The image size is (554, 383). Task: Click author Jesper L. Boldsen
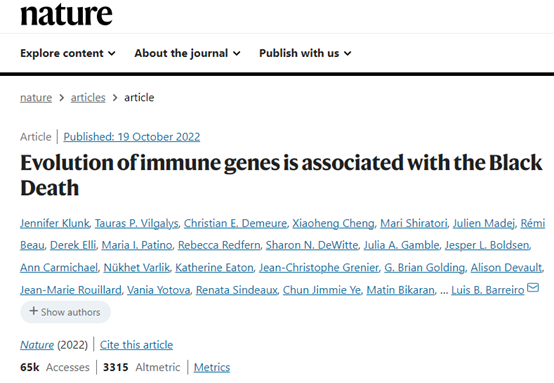tap(487, 245)
